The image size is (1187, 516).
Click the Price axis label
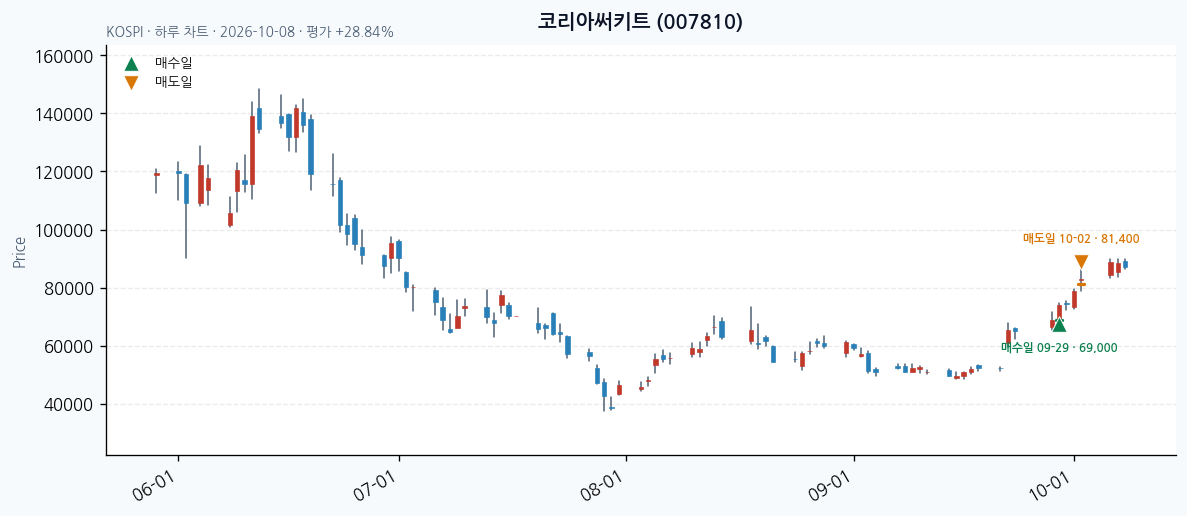click(19, 253)
